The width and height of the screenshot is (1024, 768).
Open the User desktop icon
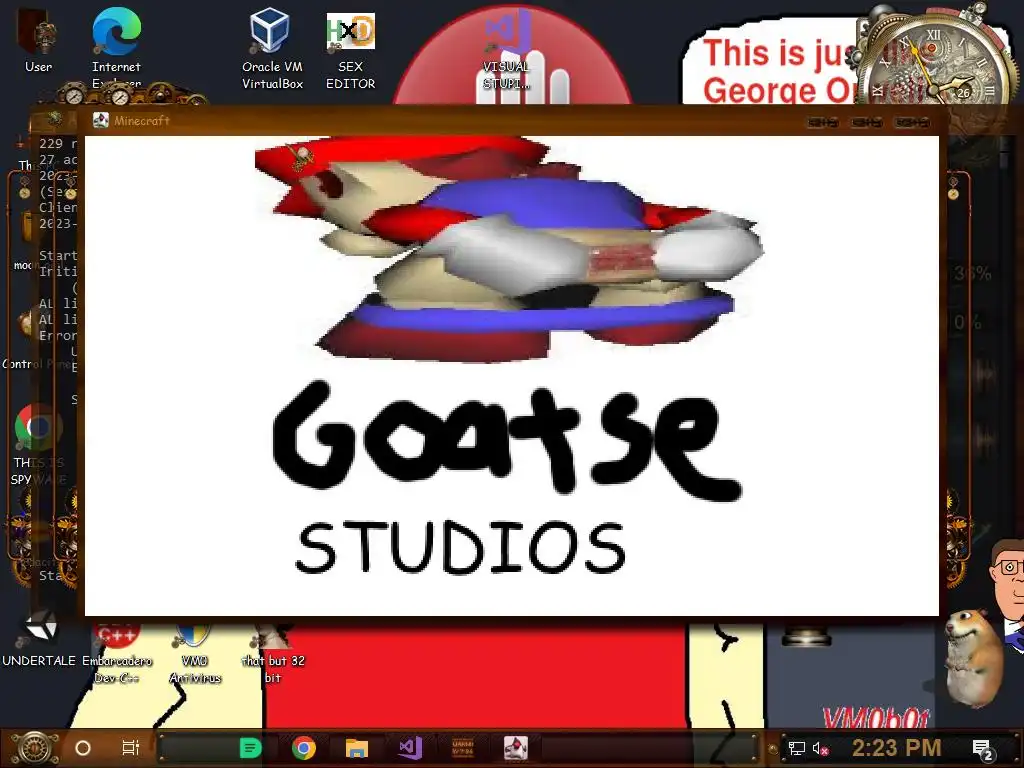point(39,39)
